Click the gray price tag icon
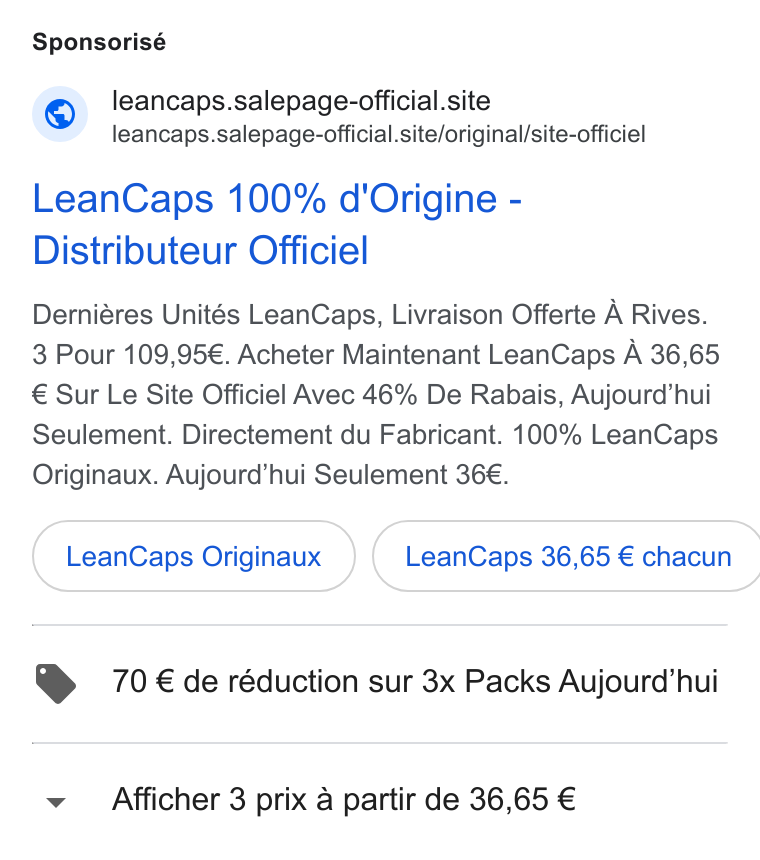This screenshot has height=860, width=760. click(x=55, y=683)
